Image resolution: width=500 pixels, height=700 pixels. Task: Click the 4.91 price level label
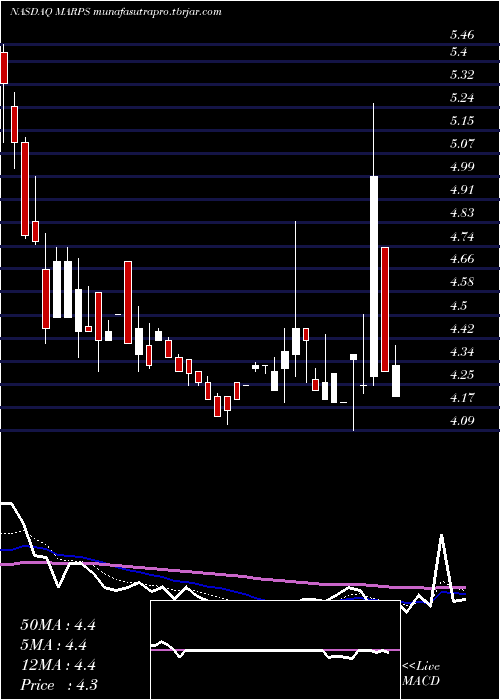click(x=462, y=190)
